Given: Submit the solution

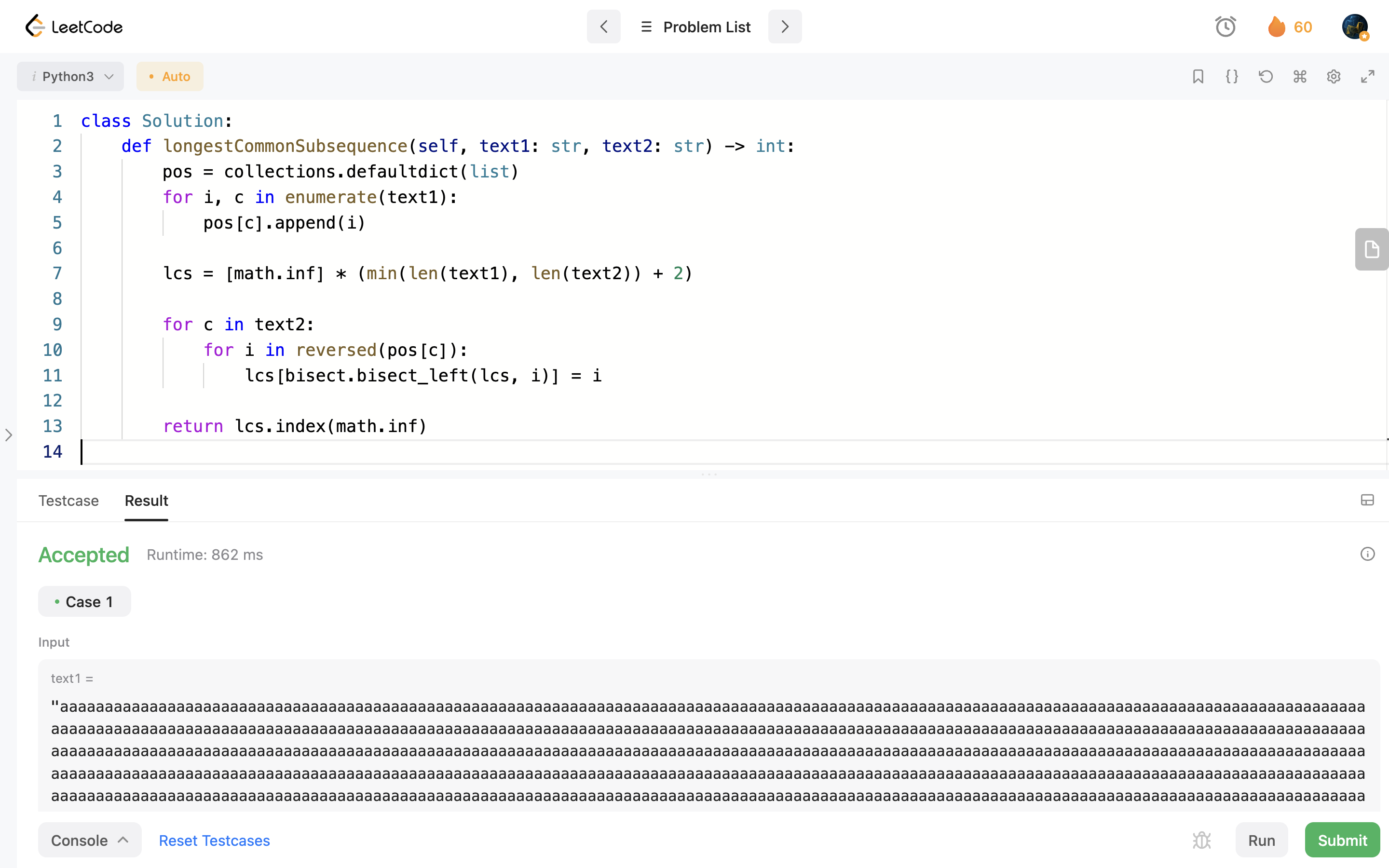Looking at the screenshot, I should pyautogui.click(x=1342, y=840).
